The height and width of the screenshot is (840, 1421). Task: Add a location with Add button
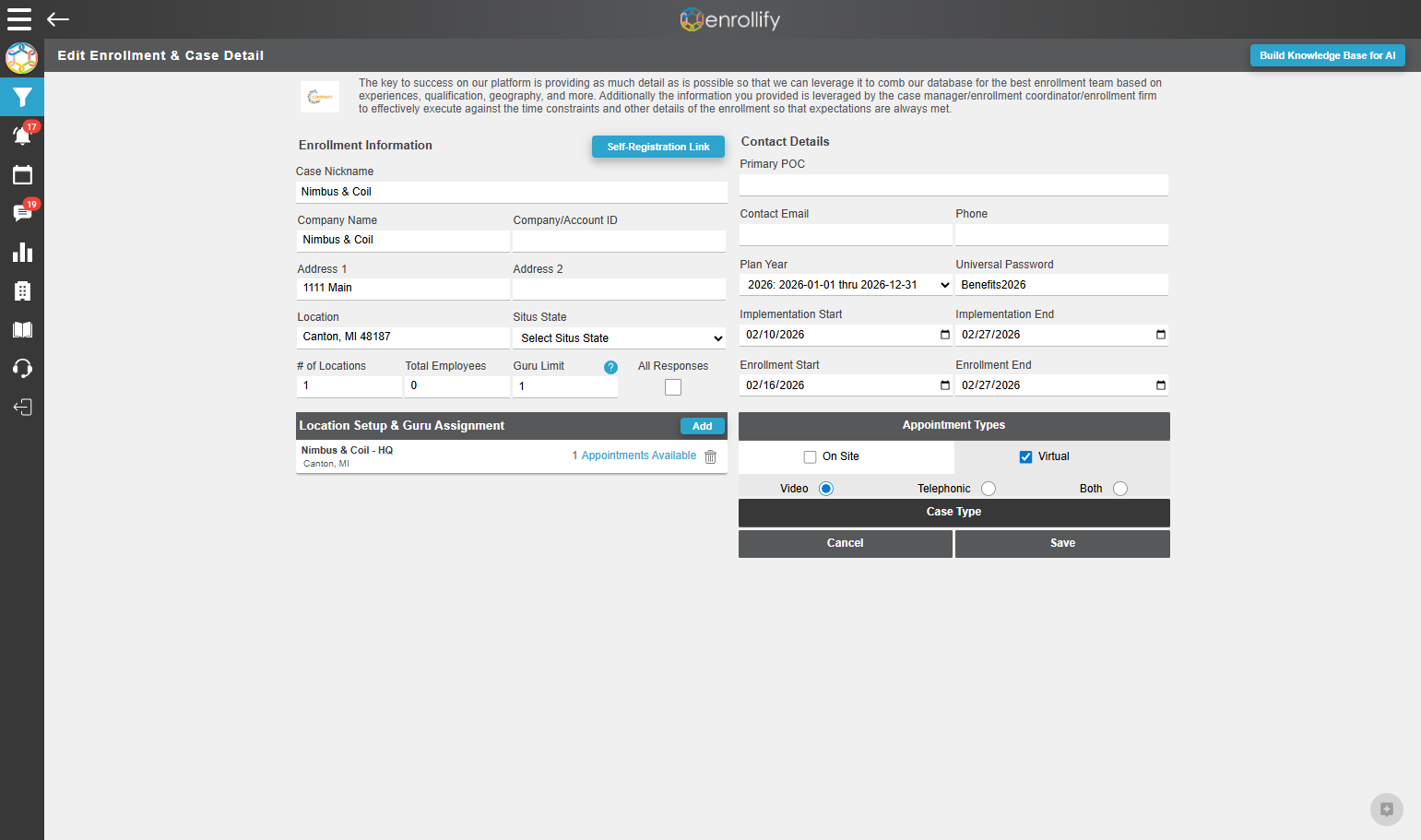[702, 426]
